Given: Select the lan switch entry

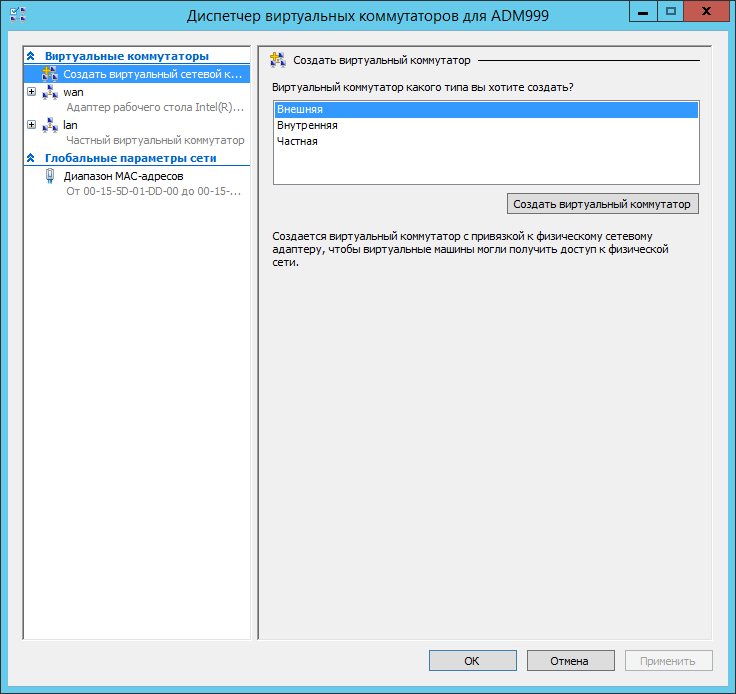Looking at the screenshot, I should pos(70,125).
